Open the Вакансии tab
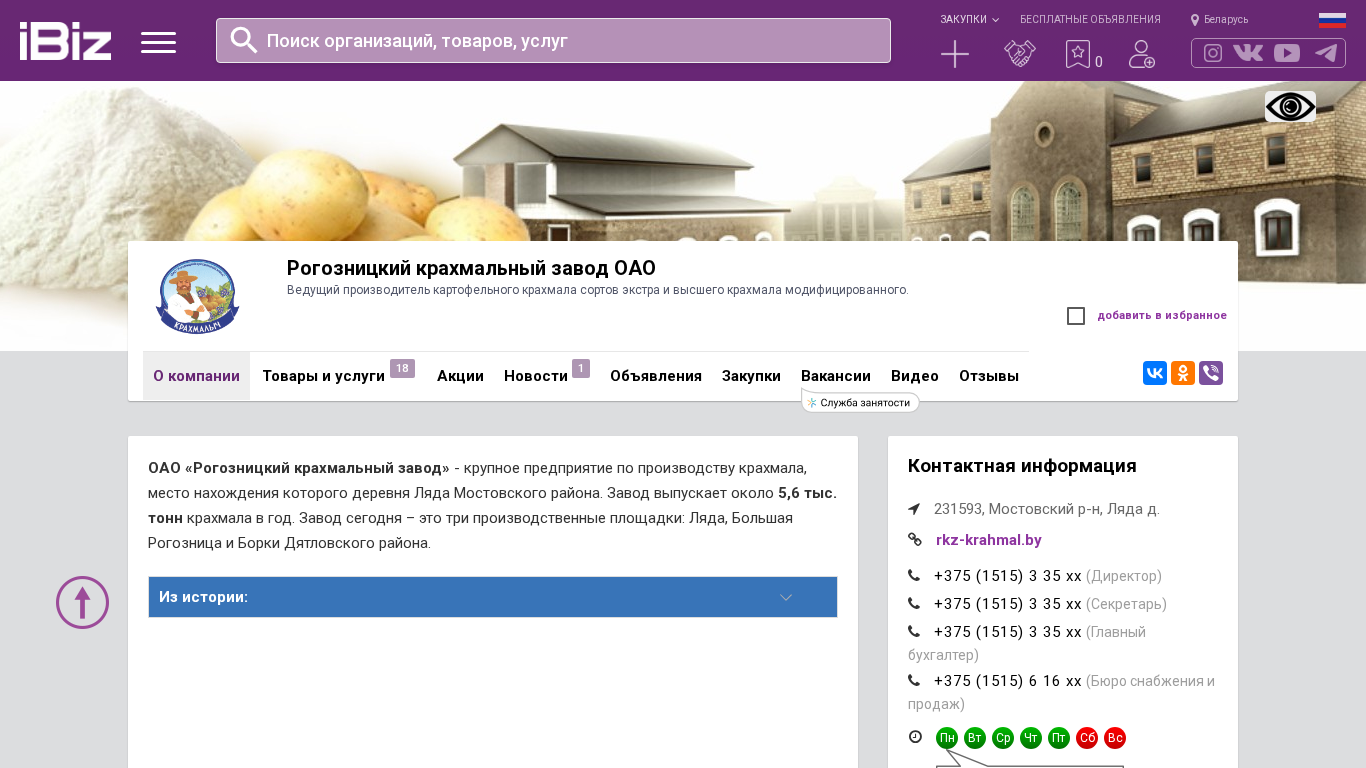 pos(836,376)
